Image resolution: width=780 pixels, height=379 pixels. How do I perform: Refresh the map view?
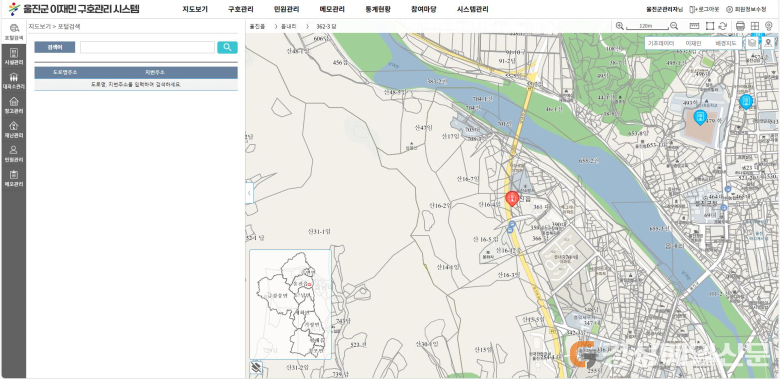point(723,26)
